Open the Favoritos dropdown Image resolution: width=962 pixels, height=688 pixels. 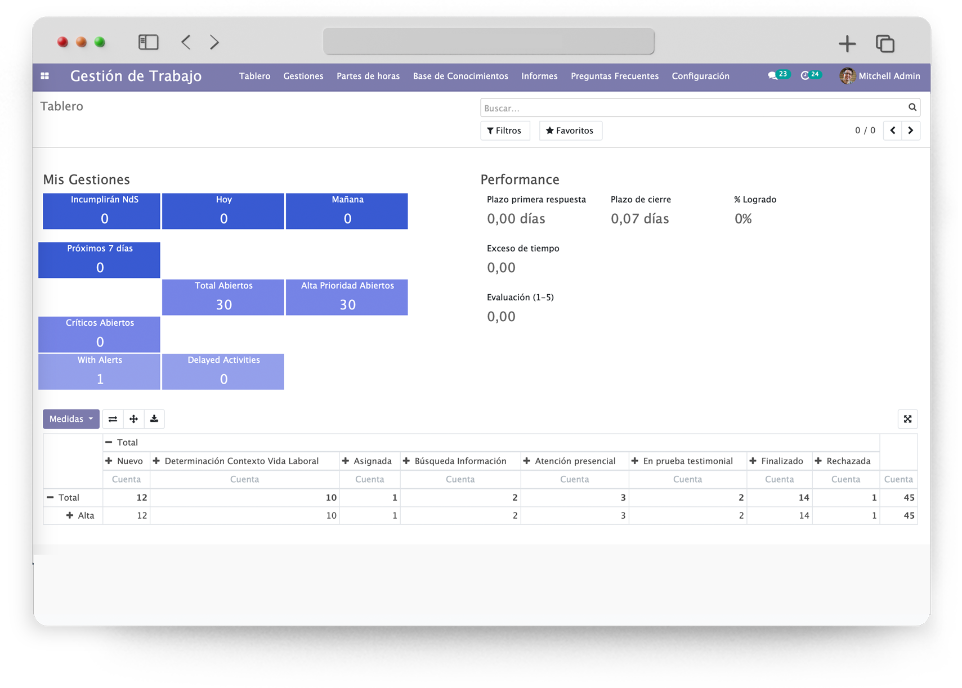[570, 131]
